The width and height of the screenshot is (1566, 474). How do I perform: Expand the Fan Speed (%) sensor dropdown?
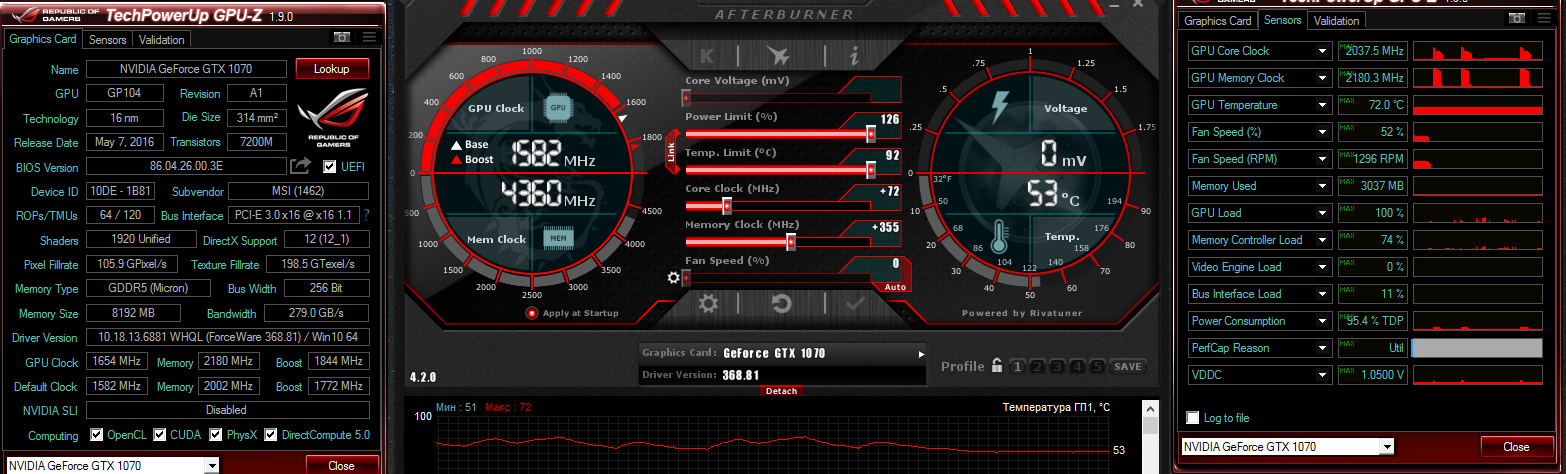point(1323,132)
